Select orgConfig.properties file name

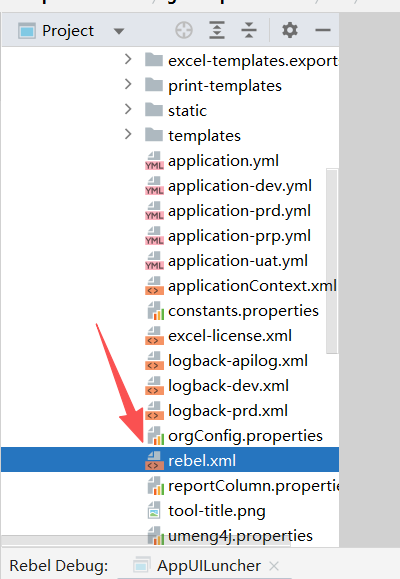click(x=245, y=436)
